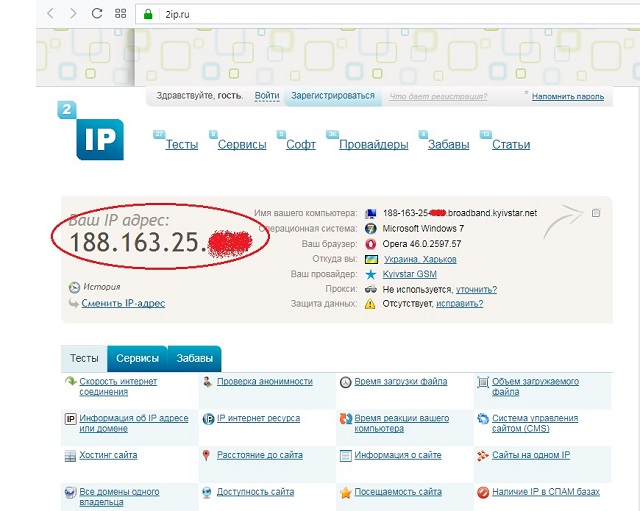Viewport: 640px width, 511px height.
Task: Open Информация об IP адресе или домене
Action: 133,423
